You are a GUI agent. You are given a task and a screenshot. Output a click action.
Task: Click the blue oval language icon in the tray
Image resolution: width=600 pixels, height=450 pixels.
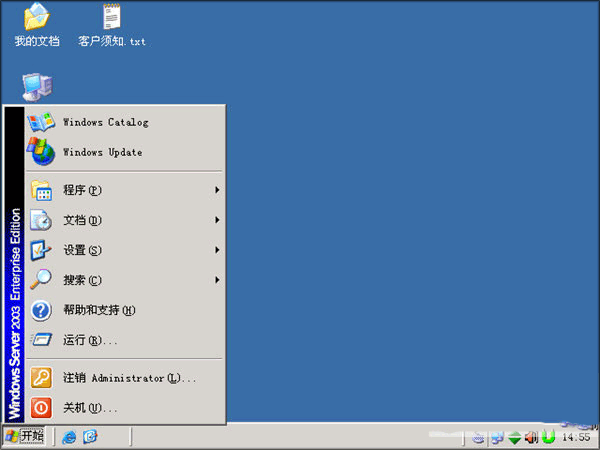(x=478, y=437)
